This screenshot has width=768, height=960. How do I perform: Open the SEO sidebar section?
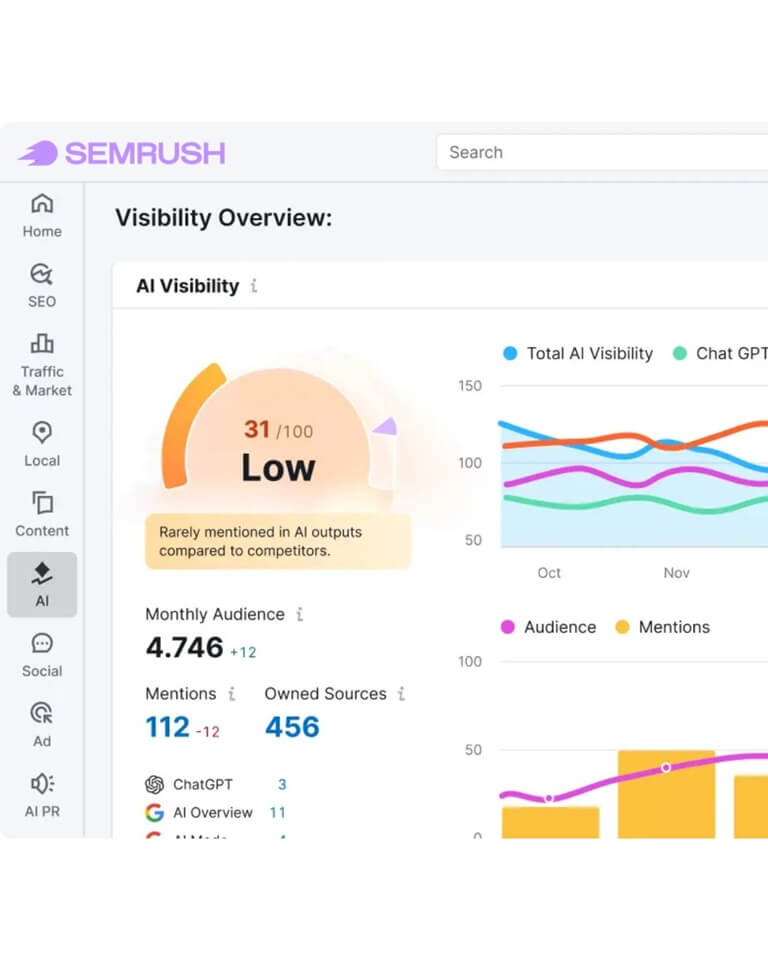42,286
